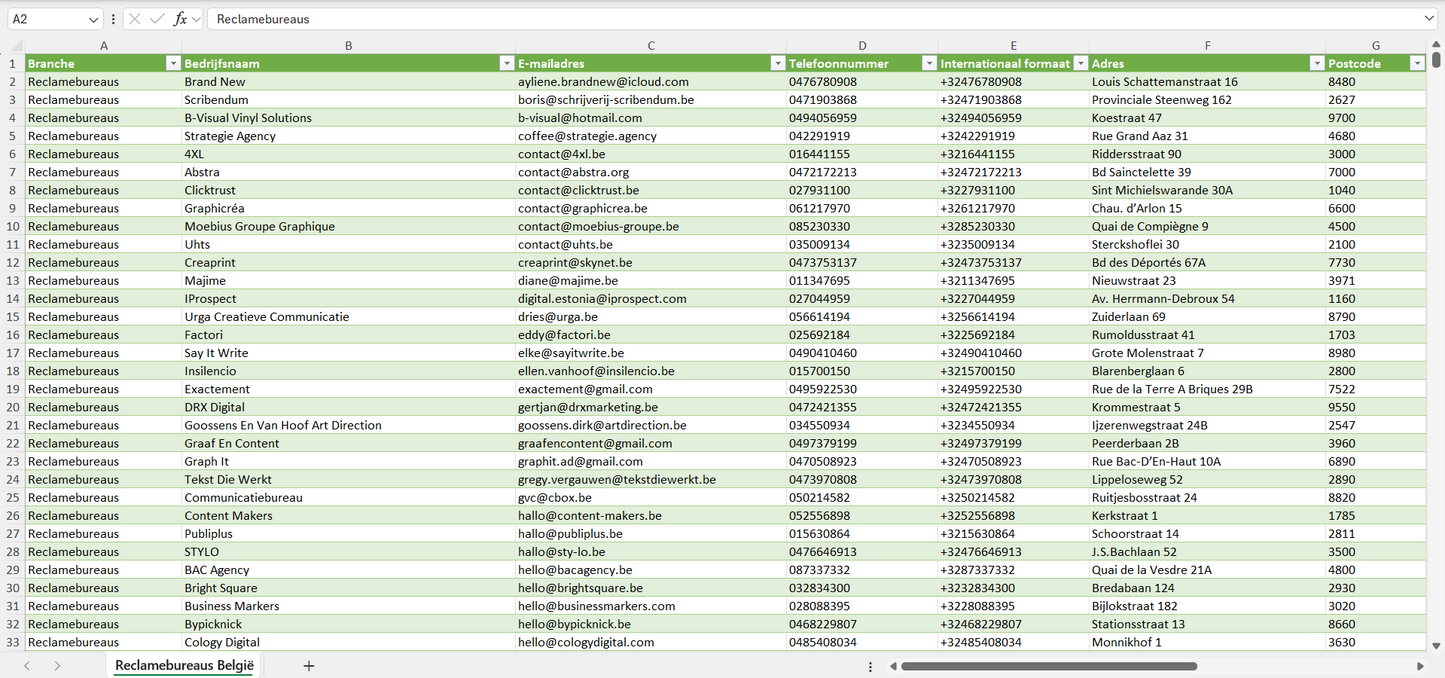The width and height of the screenshot is (1445, 678).
Task: Click the Cancel X icon in formula bar
Action: click(x=135, y=19)
